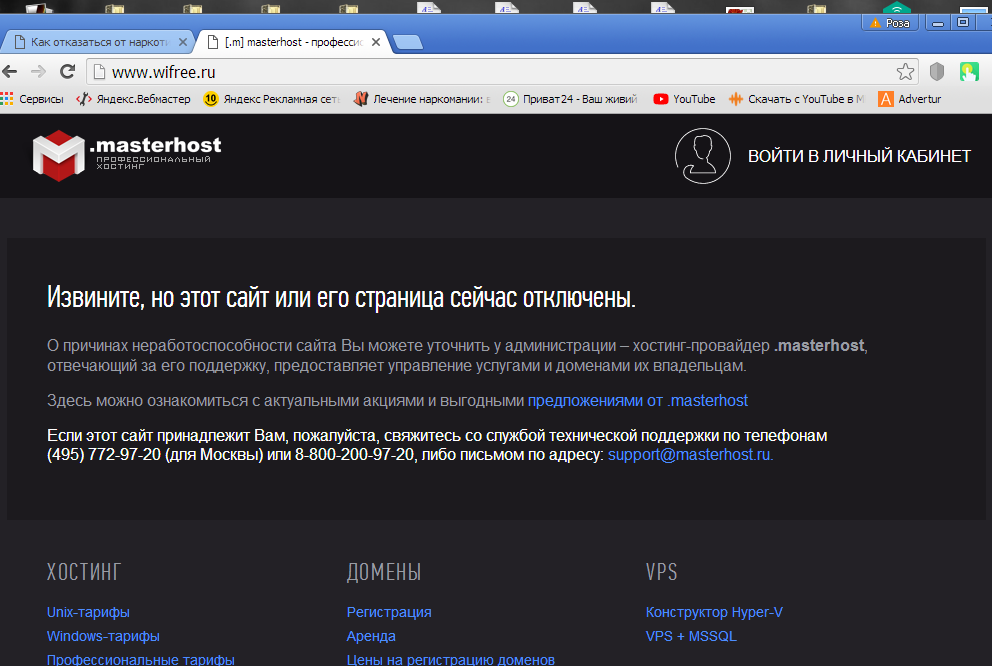992x666 pixels.
Task: Click the Приват24 bookmark icon
Action: [510, 99]
